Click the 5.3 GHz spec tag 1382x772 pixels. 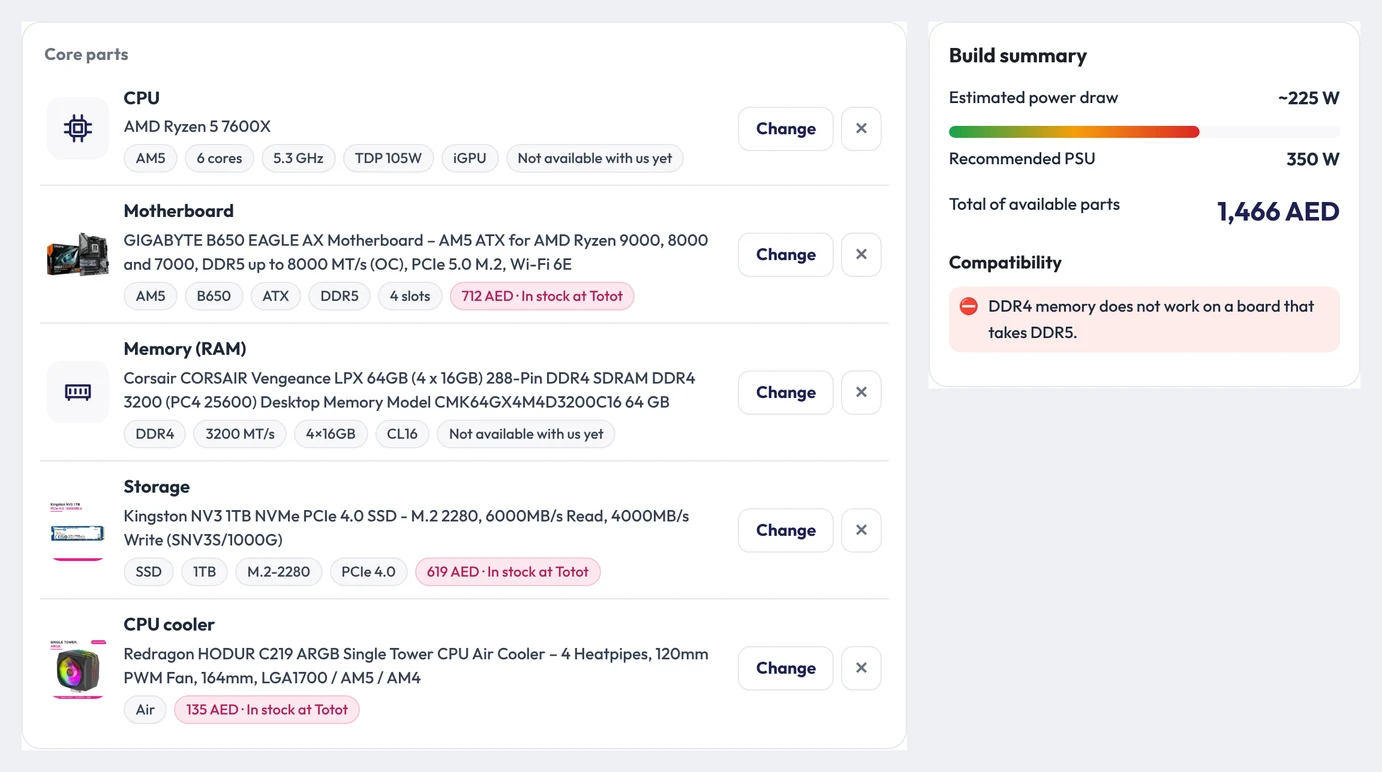click(x=298, y=158)
